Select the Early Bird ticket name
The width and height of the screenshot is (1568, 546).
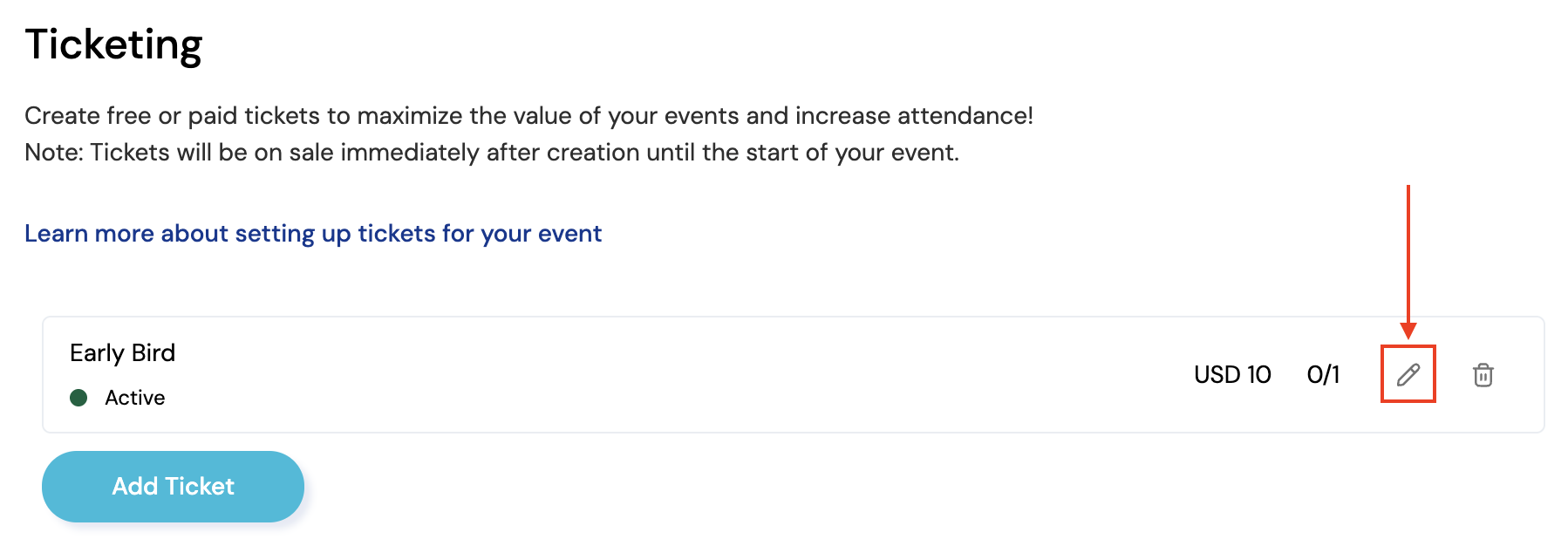click(x=122, y=353)
